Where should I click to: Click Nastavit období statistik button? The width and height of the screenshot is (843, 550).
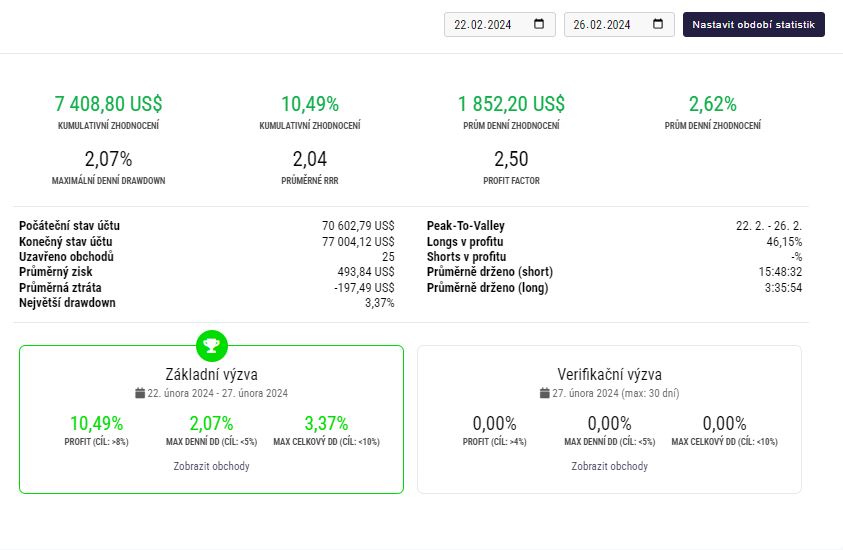[x=754, y=25]
